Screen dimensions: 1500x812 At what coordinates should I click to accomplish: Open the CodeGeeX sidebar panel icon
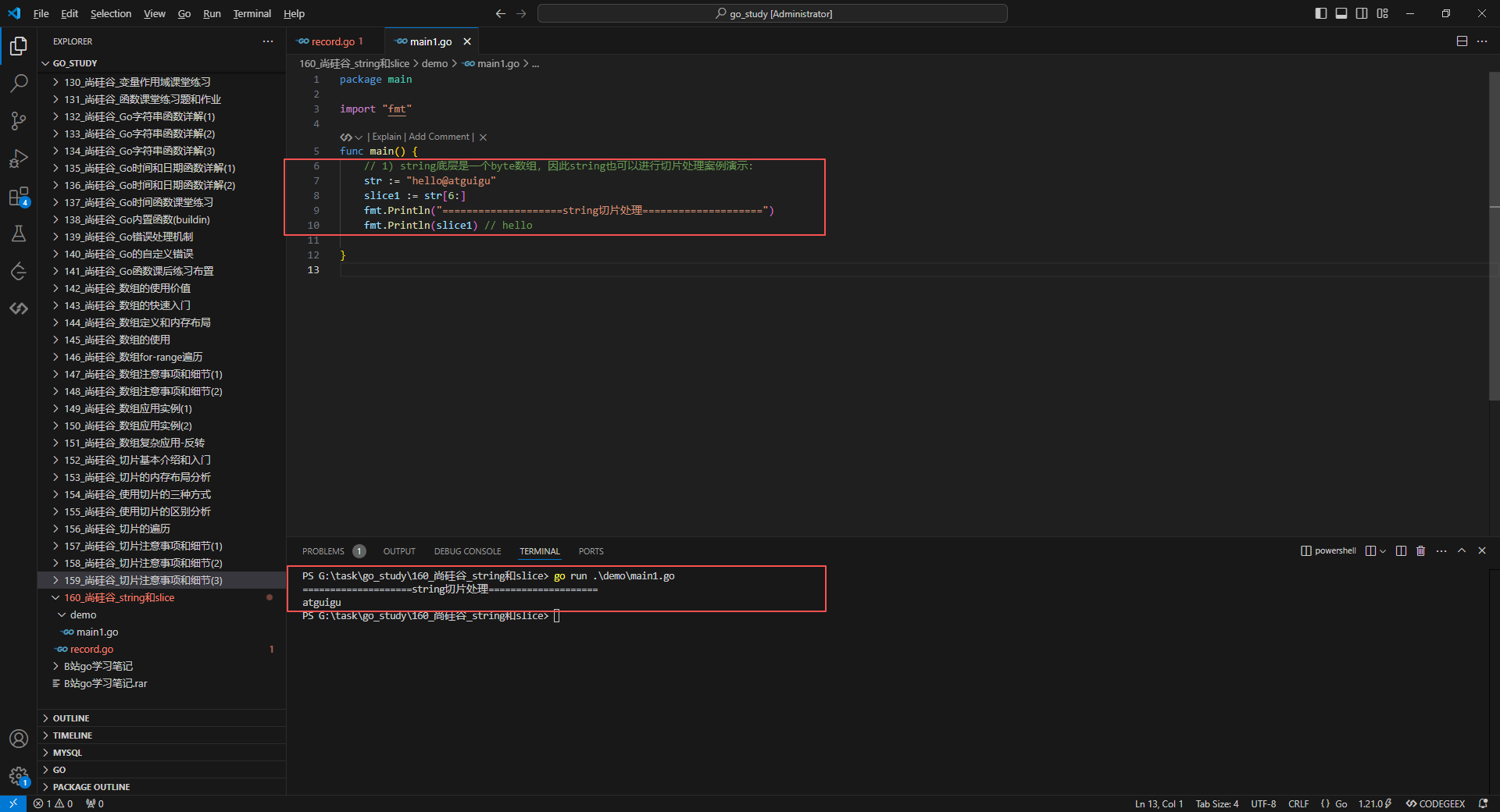click(19, 308)
